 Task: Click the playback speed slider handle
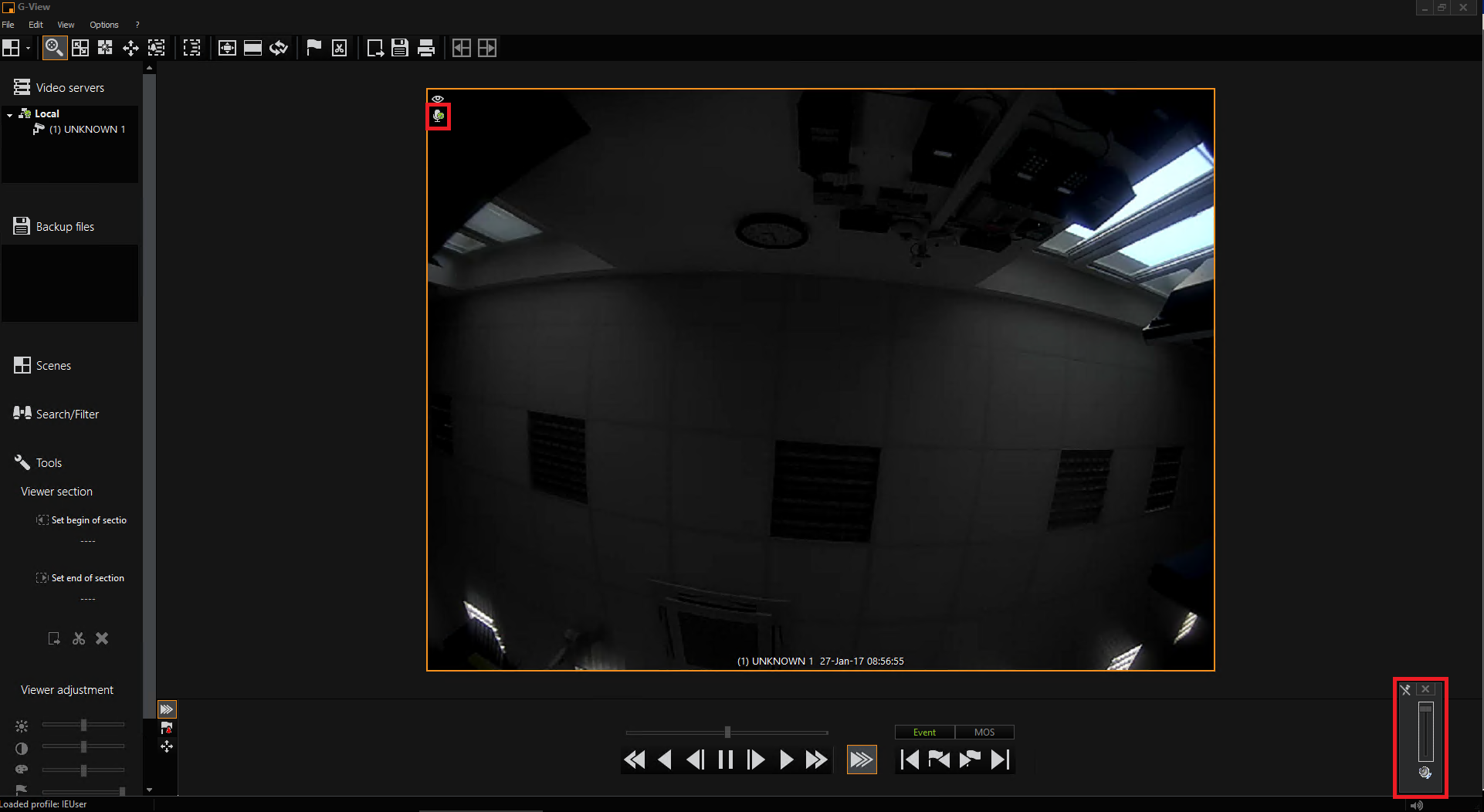click(x=727, y=732)
